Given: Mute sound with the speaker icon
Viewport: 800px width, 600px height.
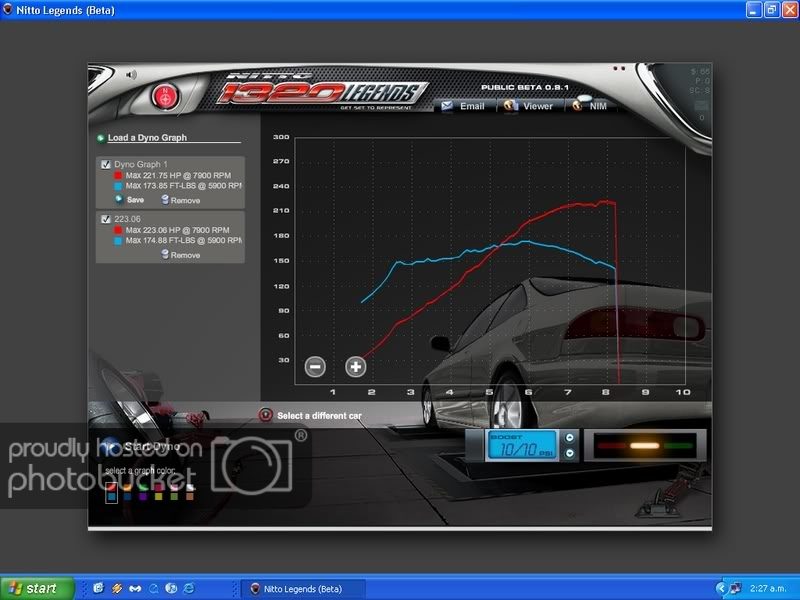Looking at the screenshot, I should tap(131, 75).
